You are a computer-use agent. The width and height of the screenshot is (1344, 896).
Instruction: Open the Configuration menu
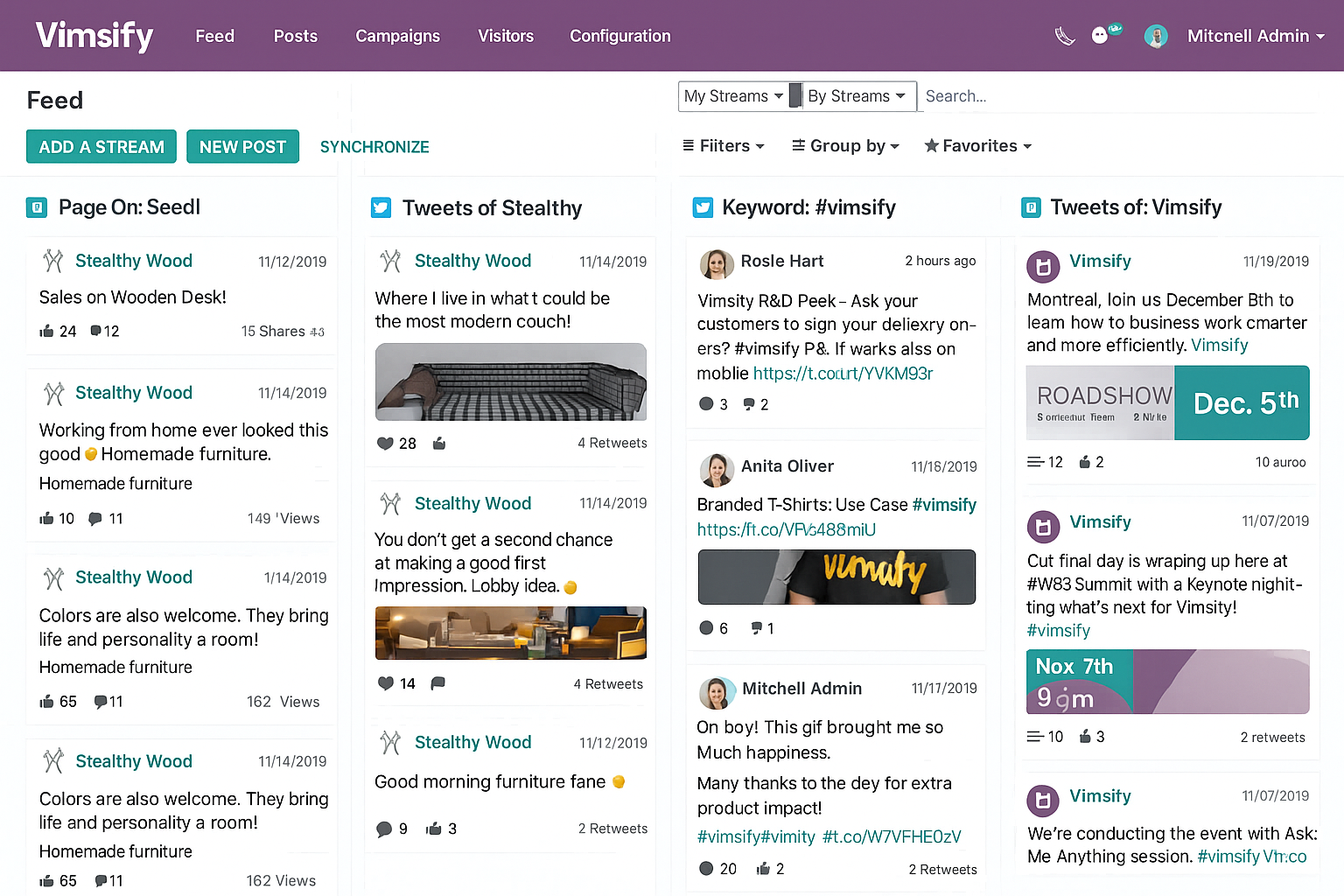[620, 36]
